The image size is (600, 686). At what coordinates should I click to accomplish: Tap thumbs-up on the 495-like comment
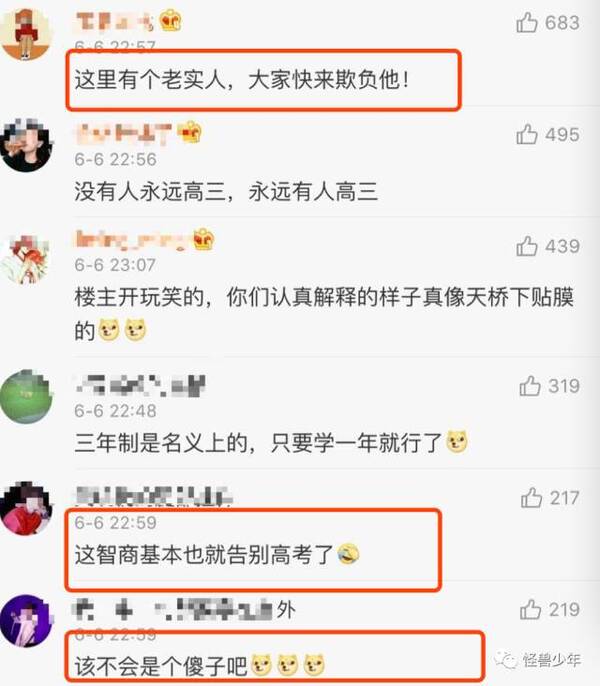click(526, 134)
